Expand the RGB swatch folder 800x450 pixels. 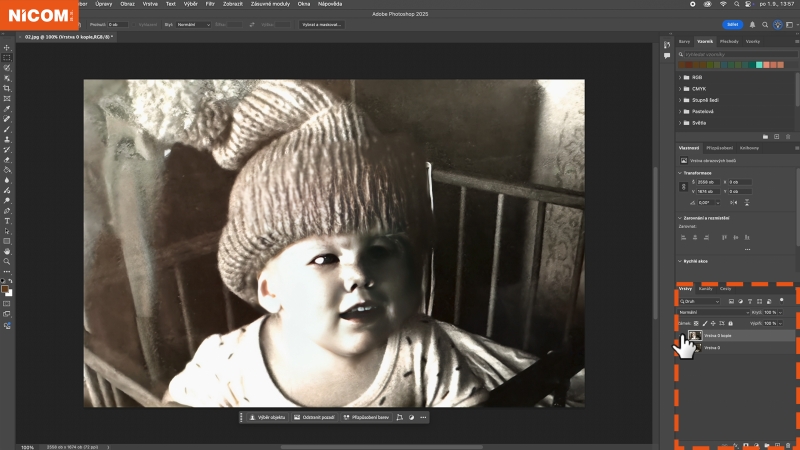(x=682, y=76)
